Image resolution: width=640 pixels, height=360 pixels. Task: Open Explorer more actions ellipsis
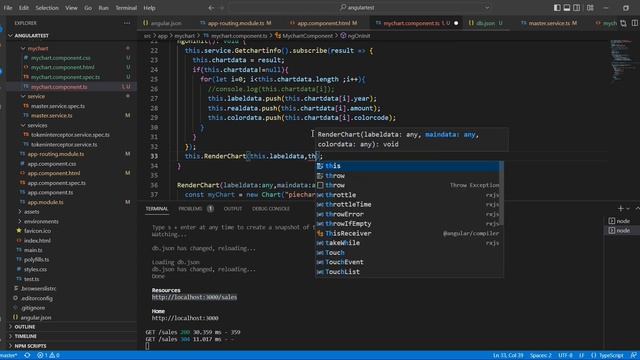(127, 23)
